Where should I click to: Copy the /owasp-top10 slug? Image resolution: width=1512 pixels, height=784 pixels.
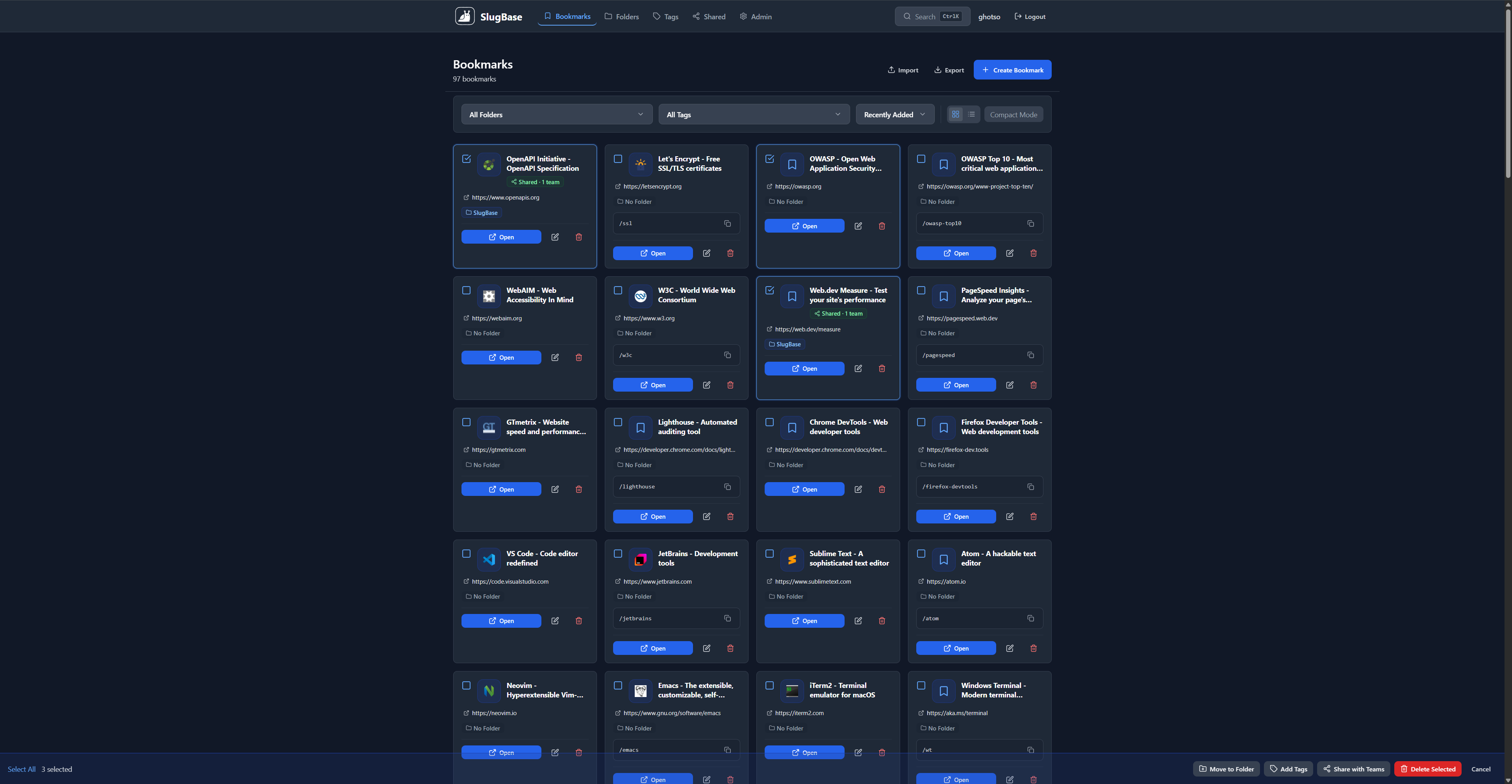tap(1031, 223)
